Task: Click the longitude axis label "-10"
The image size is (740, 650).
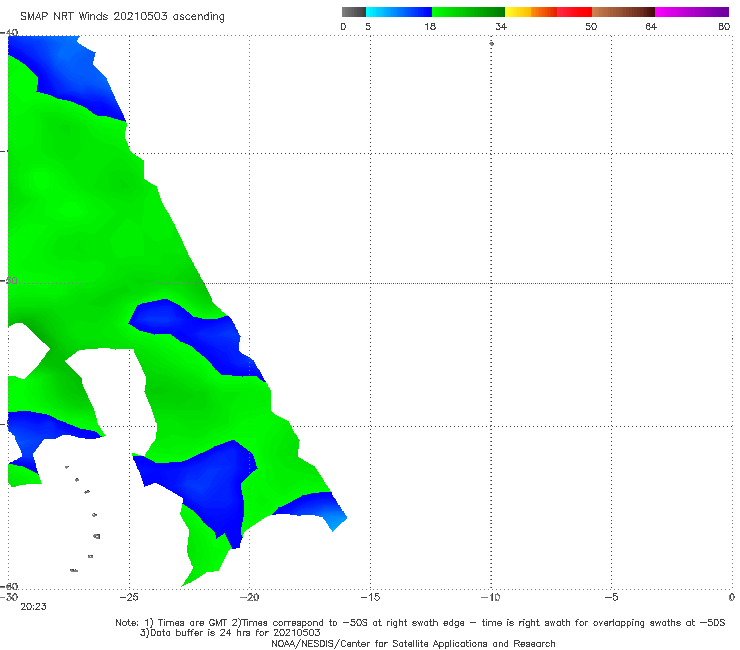Action: point(490,597)
